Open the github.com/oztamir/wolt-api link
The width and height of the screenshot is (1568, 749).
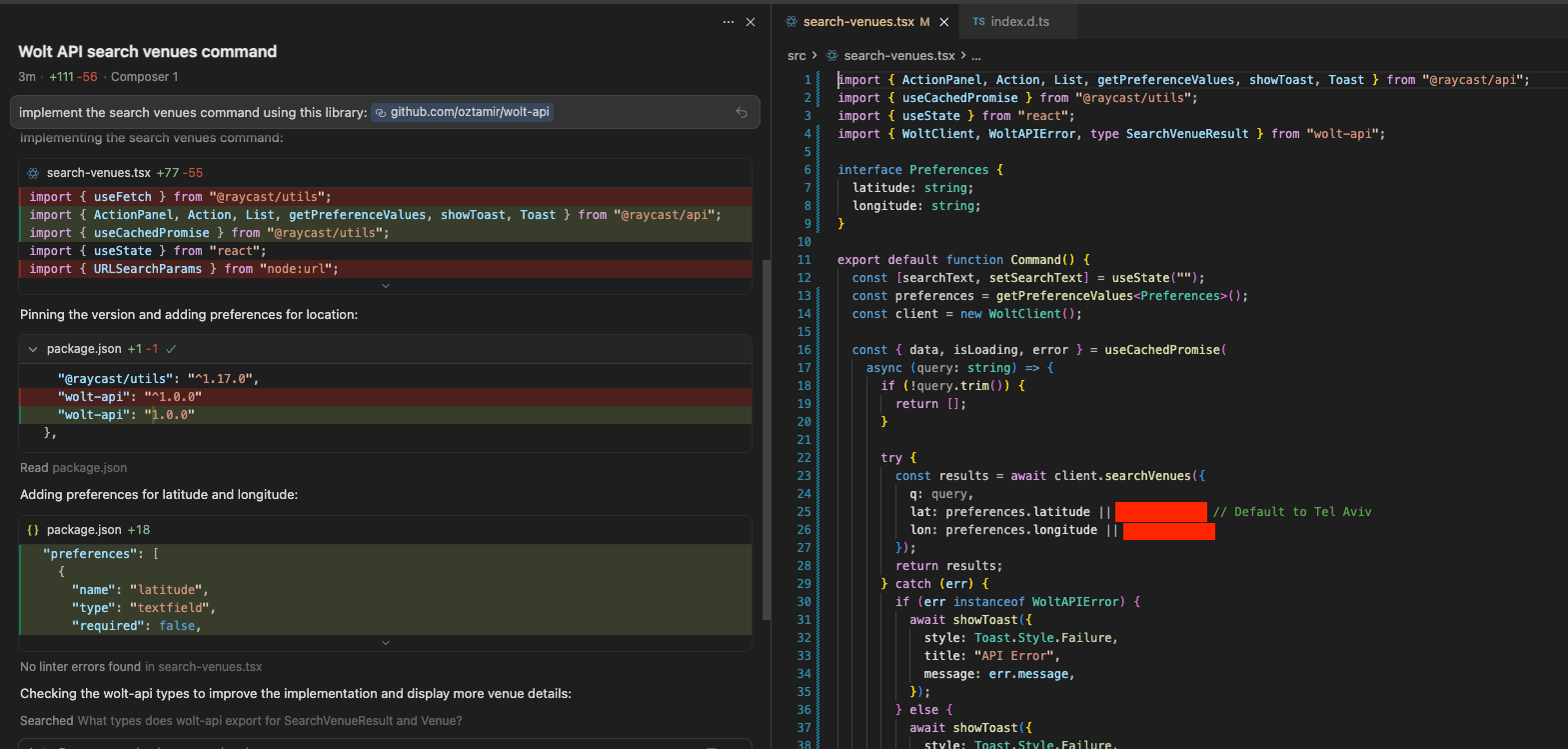469,112
